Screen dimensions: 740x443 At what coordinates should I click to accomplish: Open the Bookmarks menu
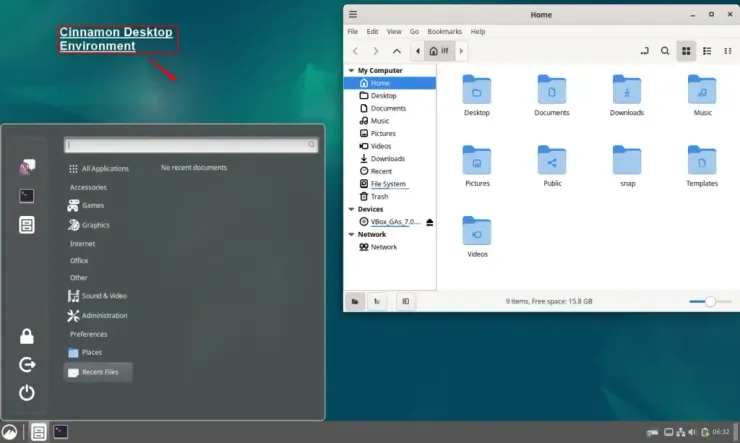click(445, 32)
